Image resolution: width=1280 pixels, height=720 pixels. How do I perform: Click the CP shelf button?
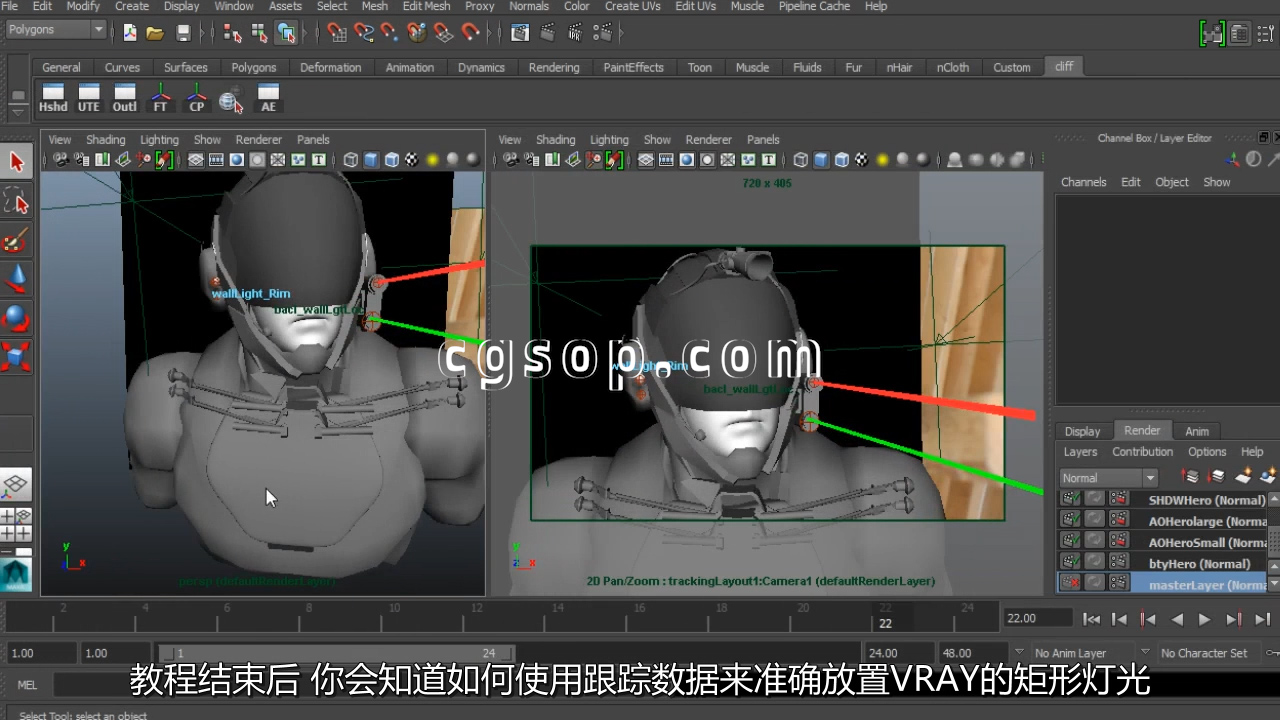[196, 98]
